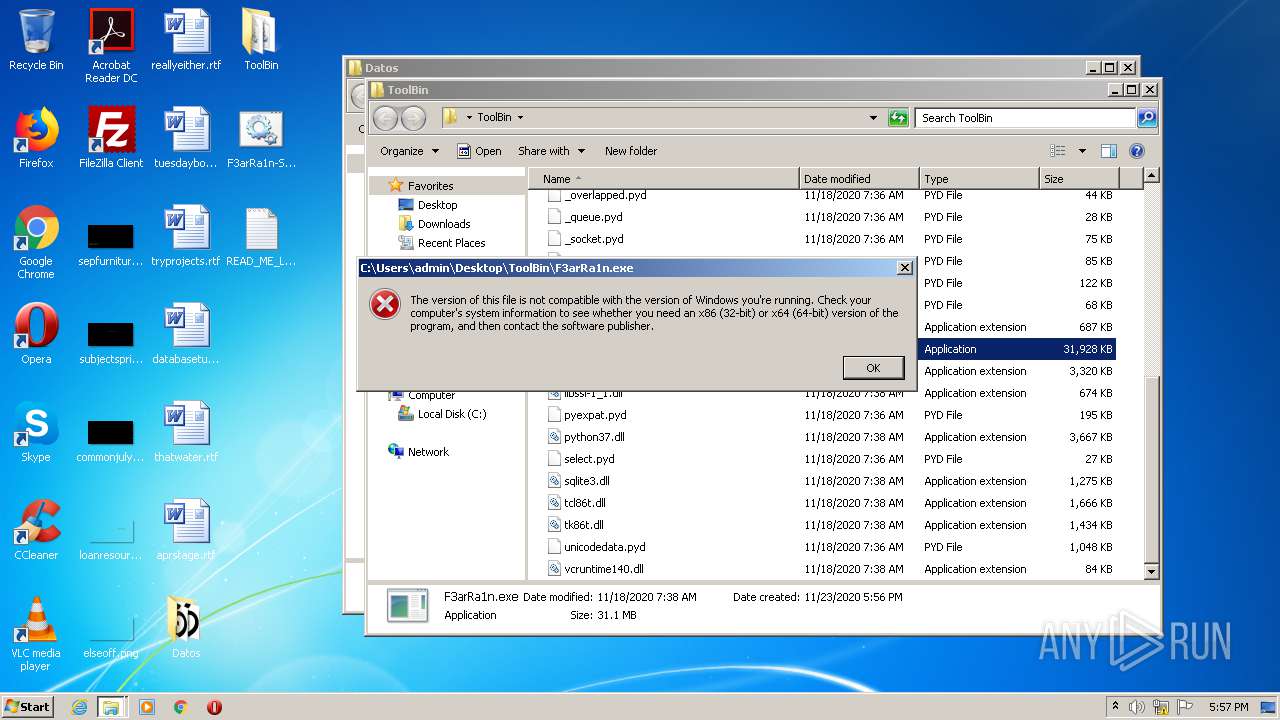Image resolution: width=1280 pixels, height=720 pixels.
Task: Click OK in the error dialog
Action: pyautogui.click(x=873, y=368)
